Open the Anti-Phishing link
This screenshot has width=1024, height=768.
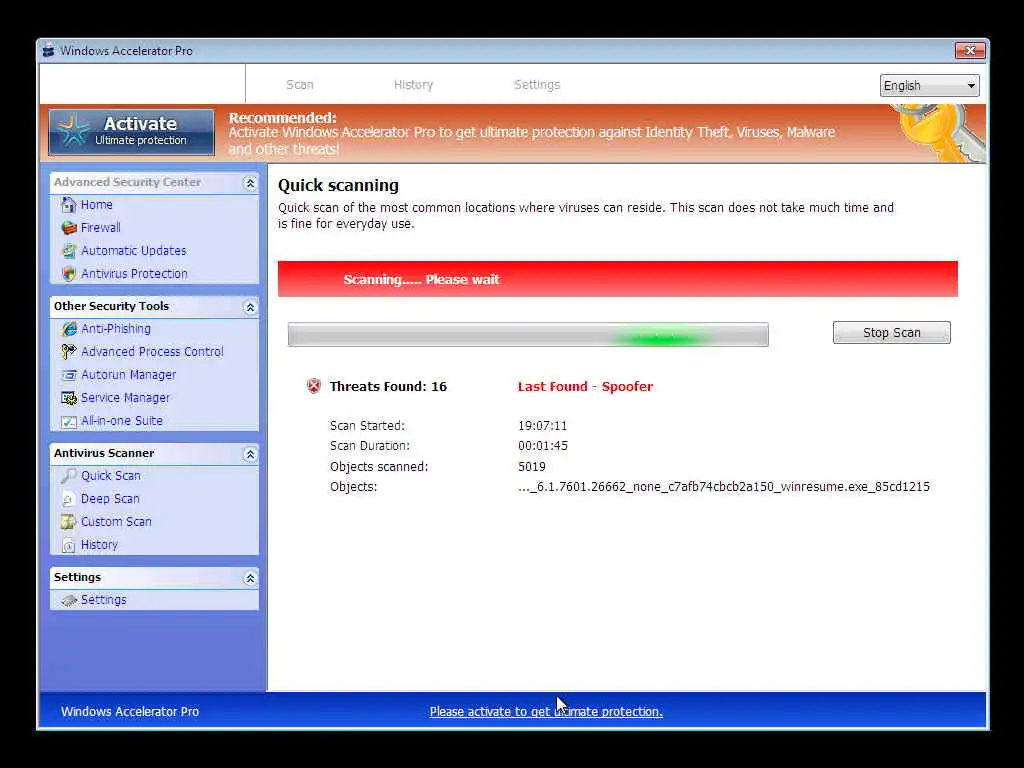click(x=116, y=329)
